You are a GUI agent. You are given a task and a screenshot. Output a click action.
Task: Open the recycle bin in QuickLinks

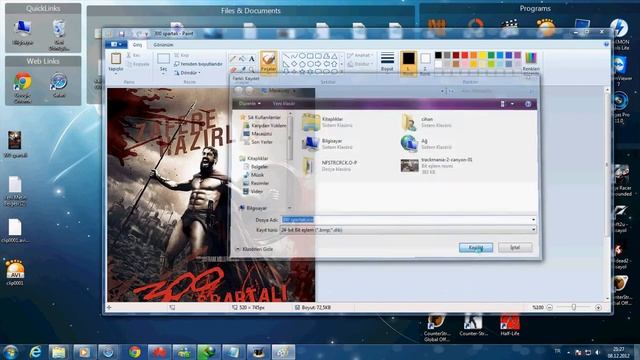tap(59, 35)
